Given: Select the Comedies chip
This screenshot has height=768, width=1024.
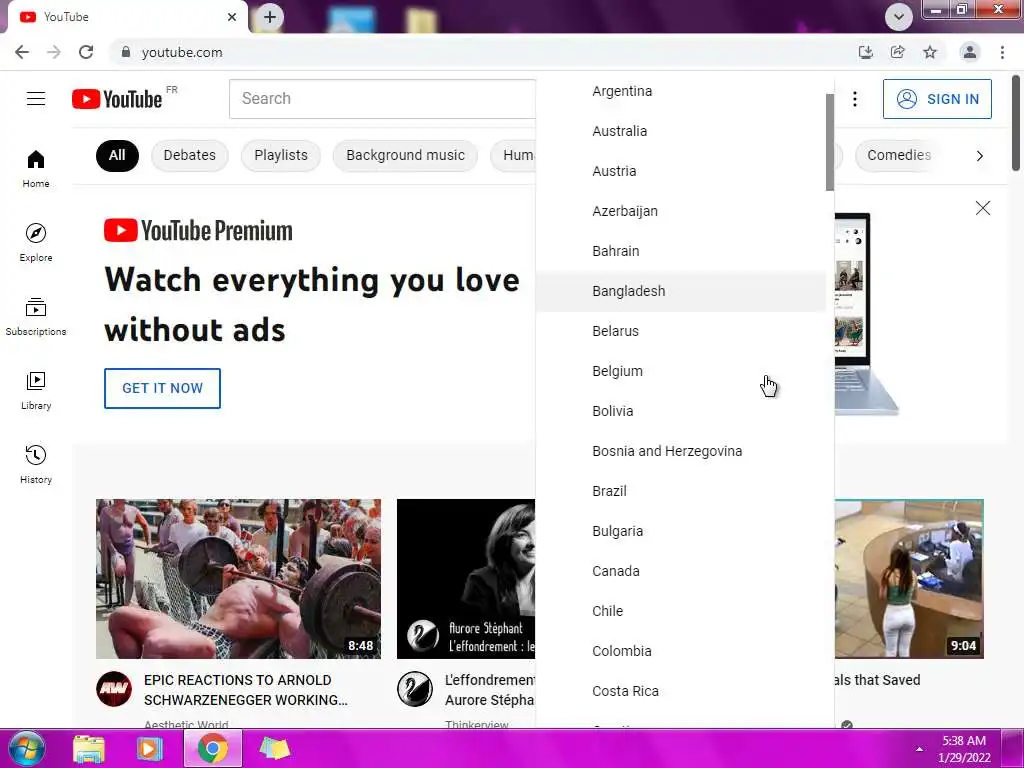Looking at the screenshot, I should [899, 155].
